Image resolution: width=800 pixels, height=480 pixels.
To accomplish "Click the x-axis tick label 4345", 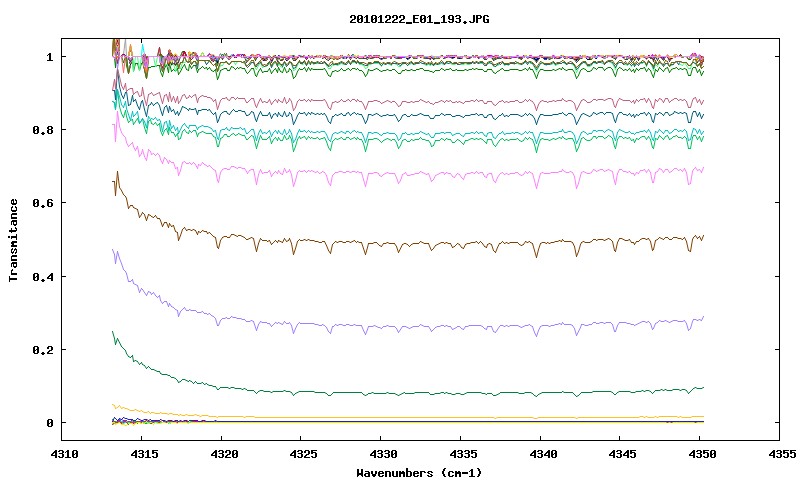I will click(x=622, y=454).
